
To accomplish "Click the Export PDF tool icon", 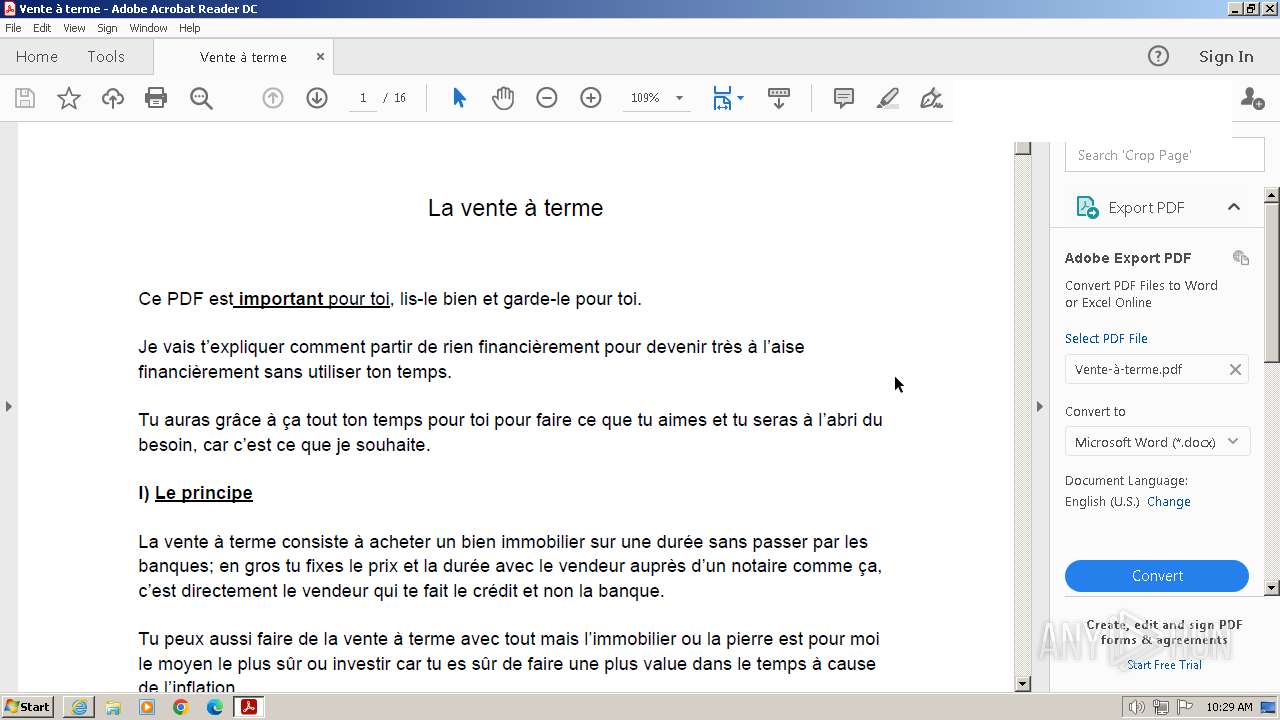I will click(1087, 207).
